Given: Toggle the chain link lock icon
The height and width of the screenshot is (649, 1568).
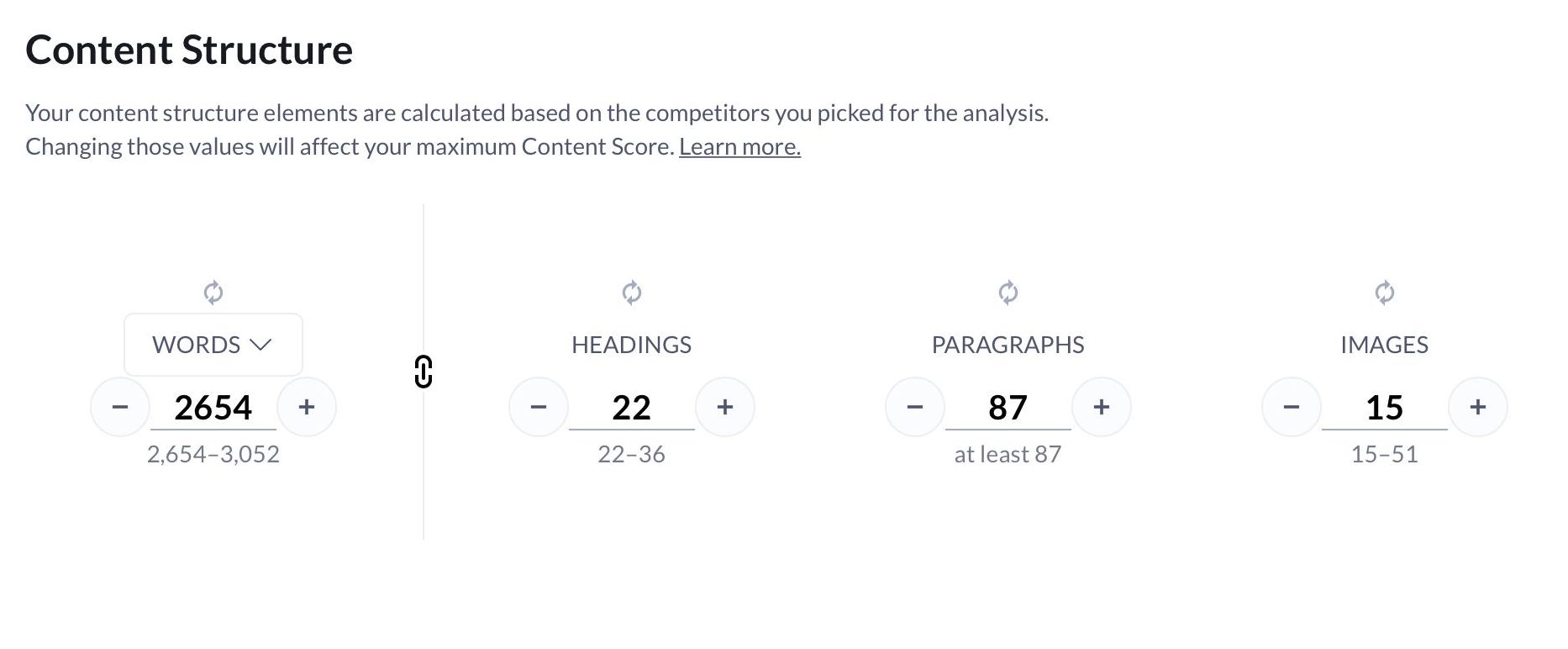Looking at the screenshot, I should pos(424,372).
